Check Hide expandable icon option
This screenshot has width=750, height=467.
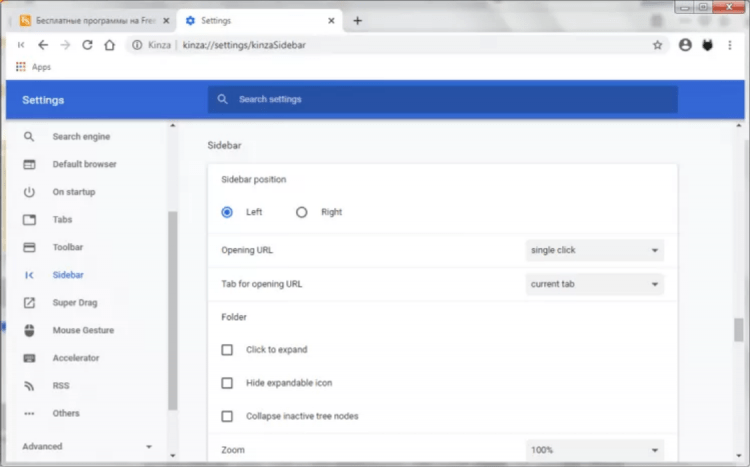tap(227, 383)
